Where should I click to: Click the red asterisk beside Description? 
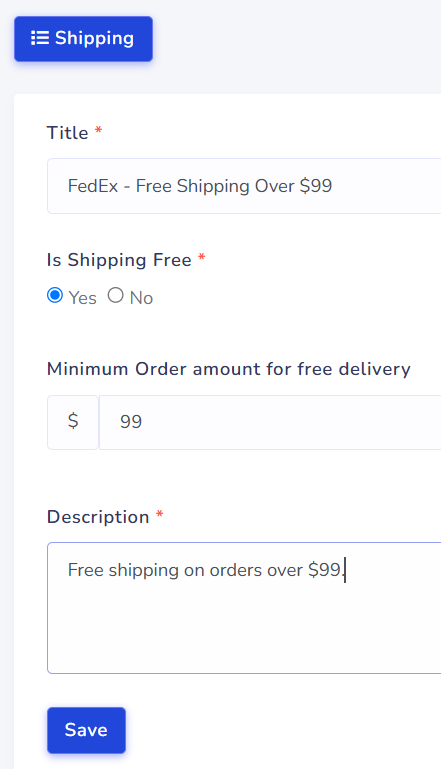pyautogui.click(x=159, y=514)
